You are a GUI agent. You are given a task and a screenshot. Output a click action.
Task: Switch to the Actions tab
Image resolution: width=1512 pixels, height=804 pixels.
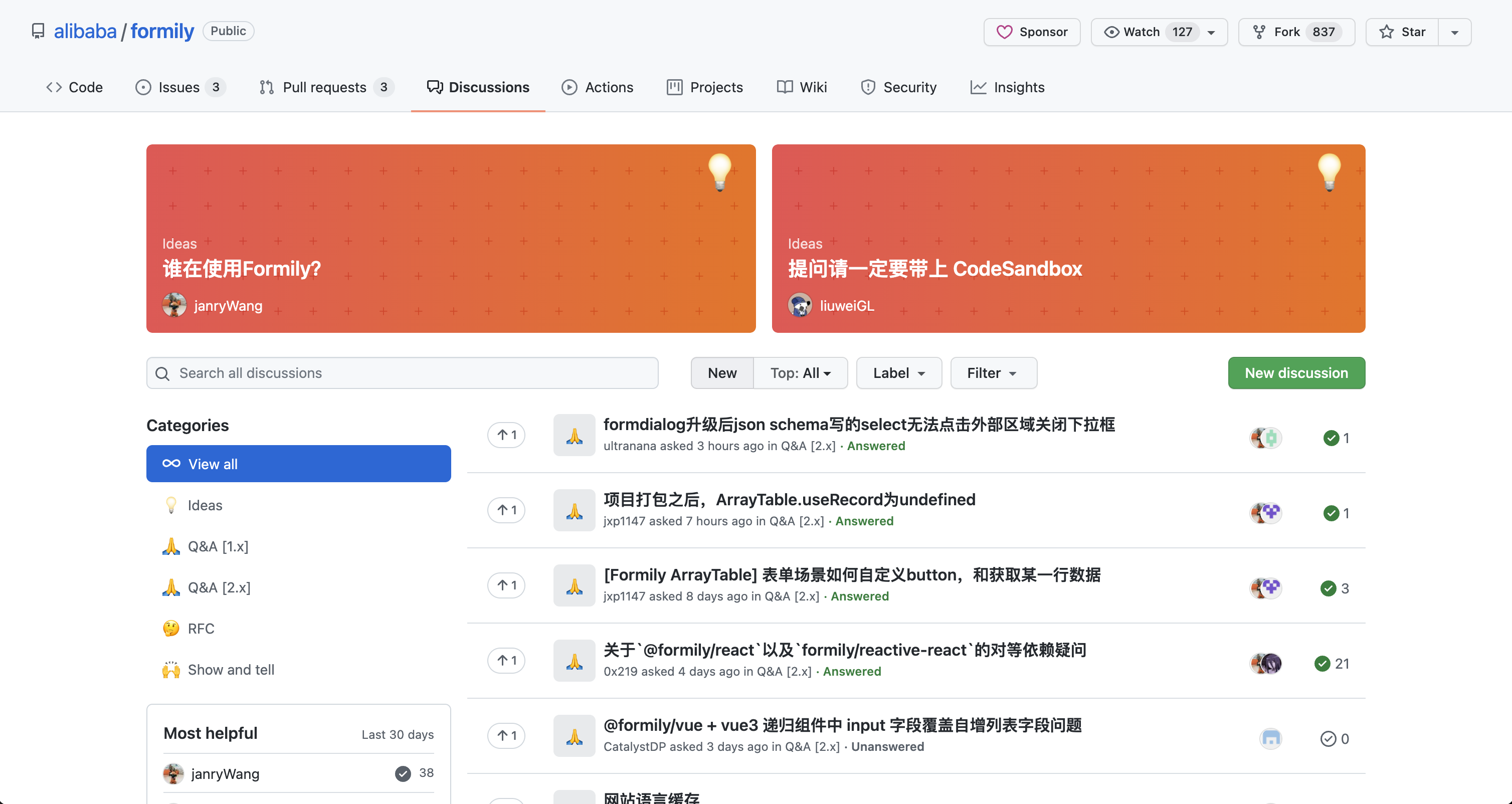[x=598, y=87]
